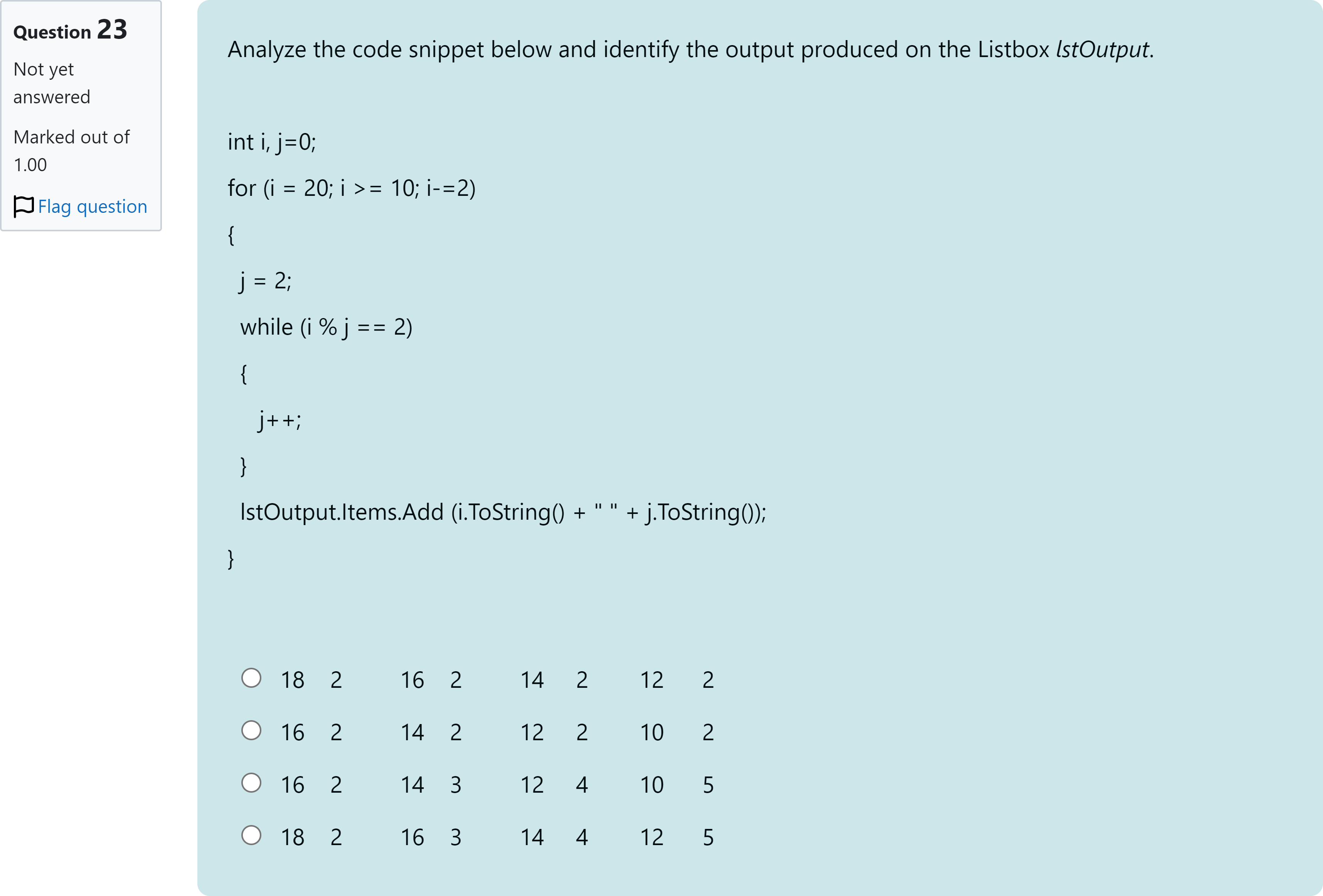This screenshot has width=1323, height=896.
Task: Click the "Marked out of 1.00" text
Action: [x=71, y=151]
